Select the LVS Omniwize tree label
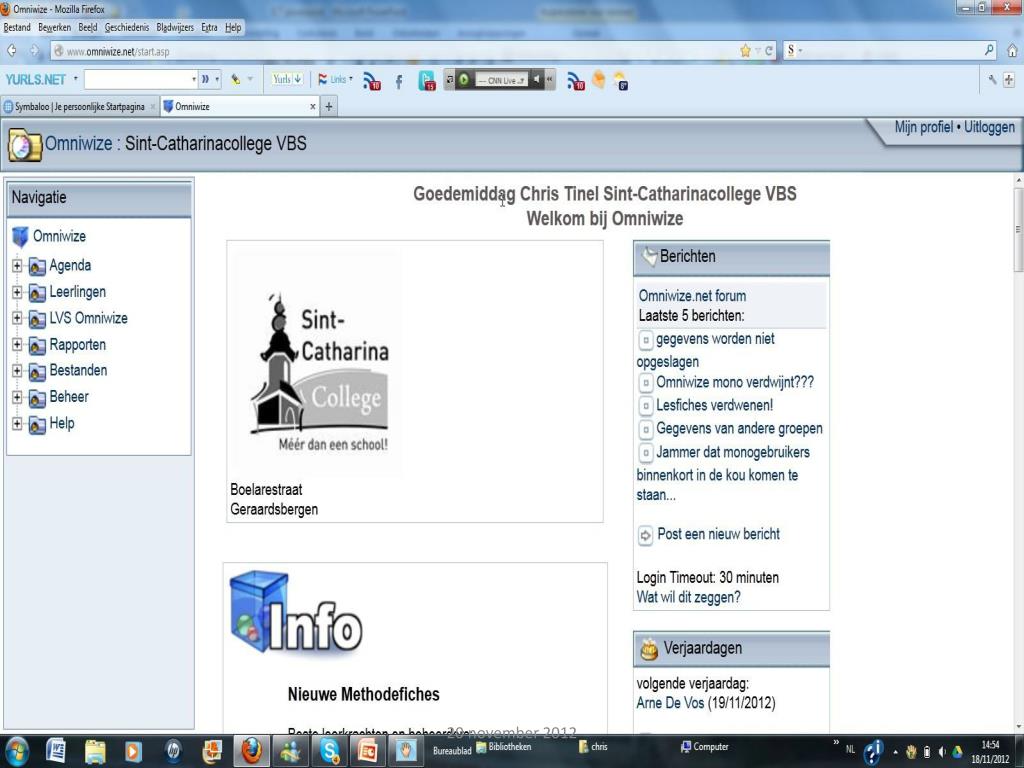1024x768 pixels. pyautogui.click(x=88, y=318)
